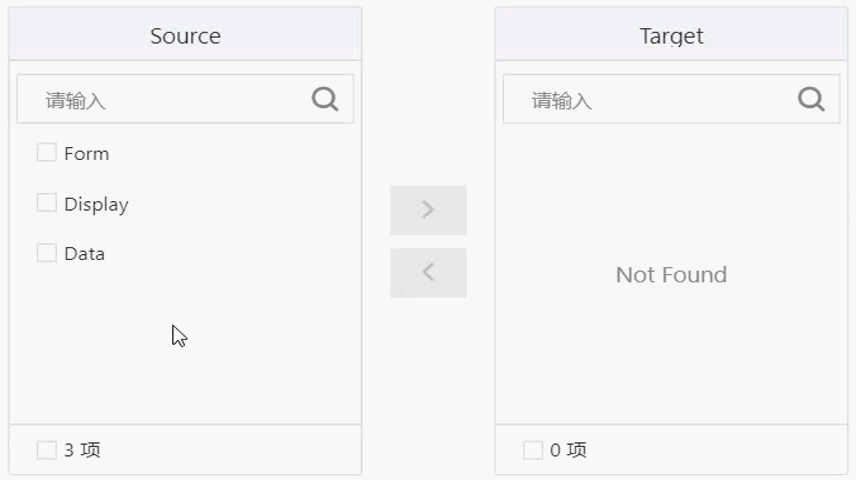The height and width of the screenshot is (480, 856).
Task: Toggle the select-all checkbox beside 0 项
Action: click(533, 450)
